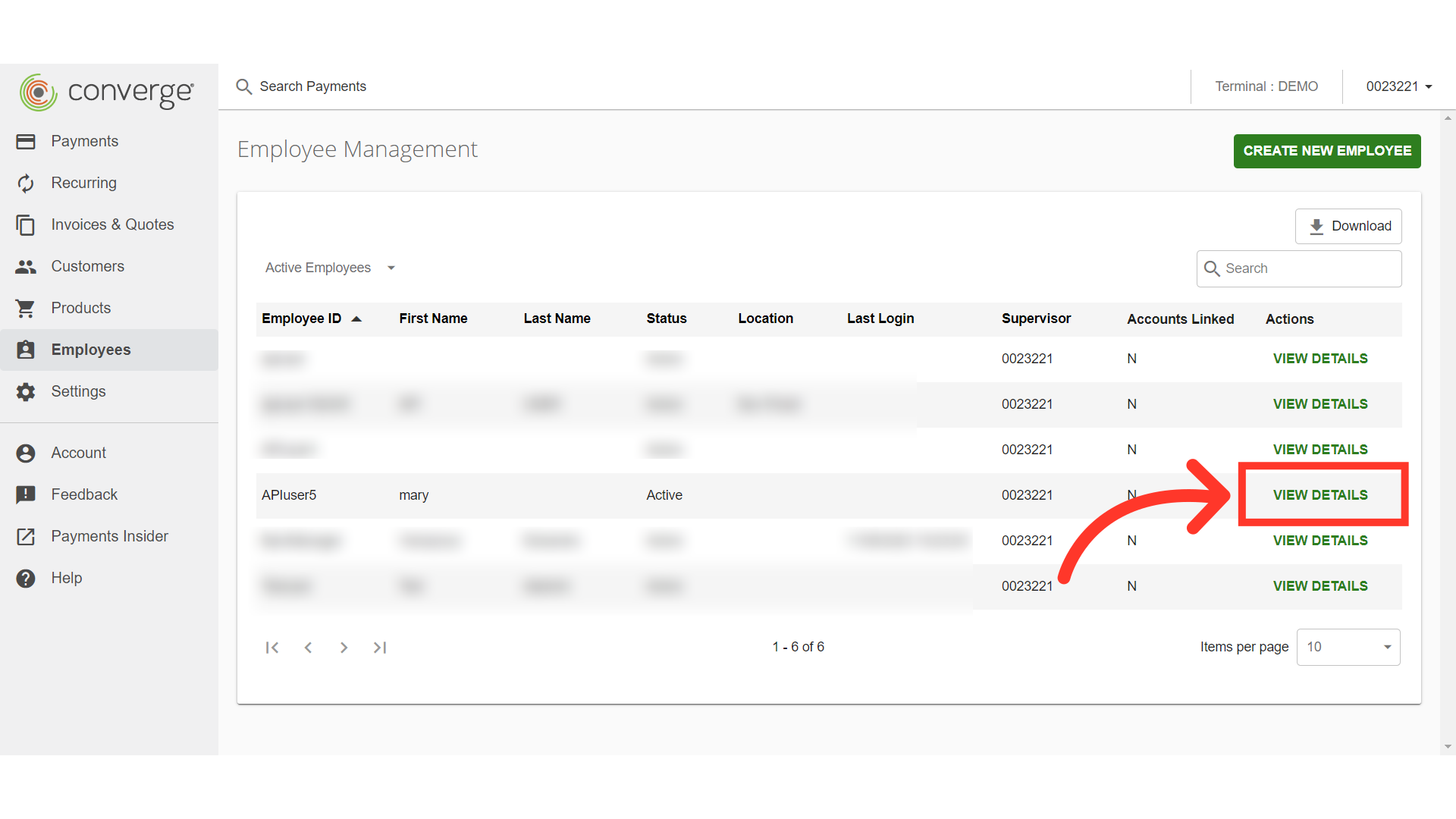Click the Help question mark icon

26,579
